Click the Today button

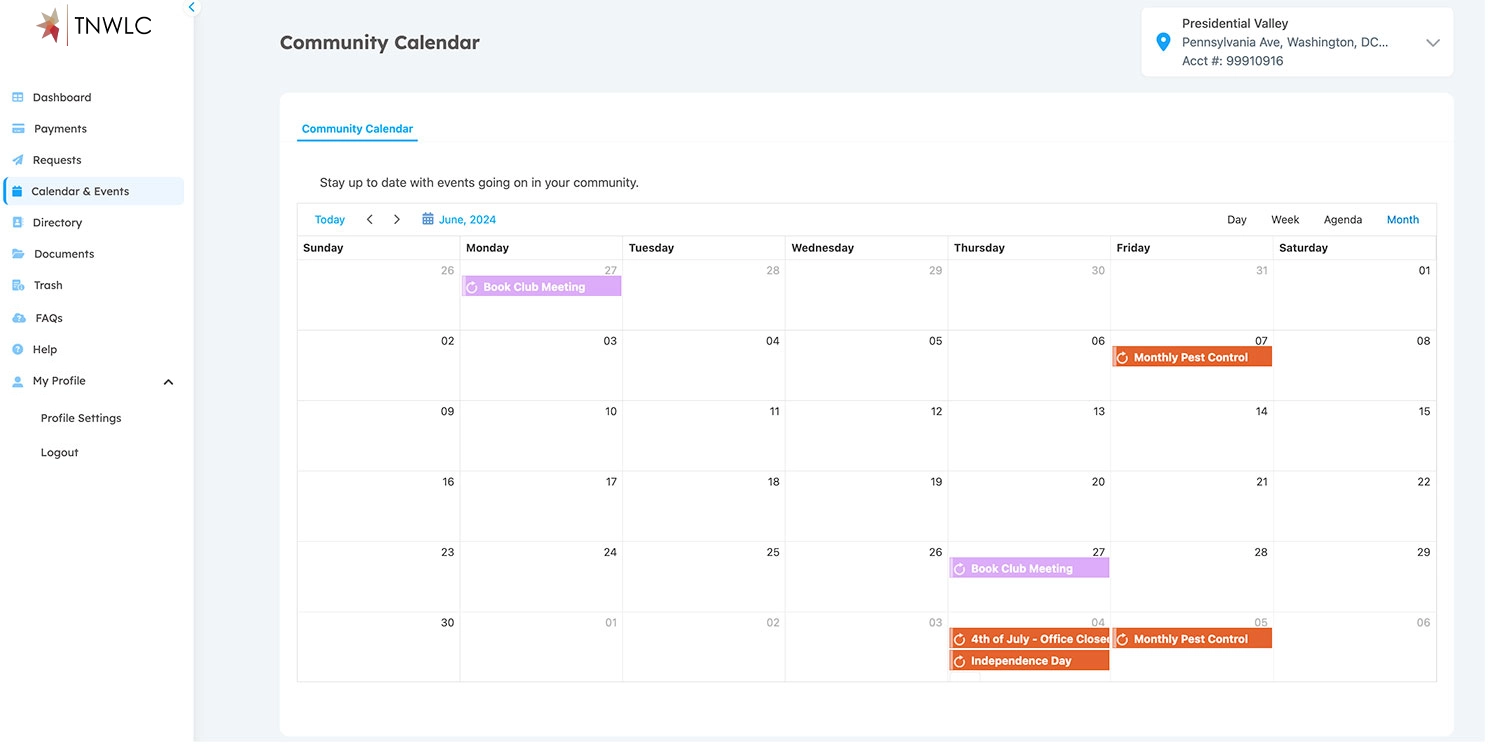(x=329, y=220)
